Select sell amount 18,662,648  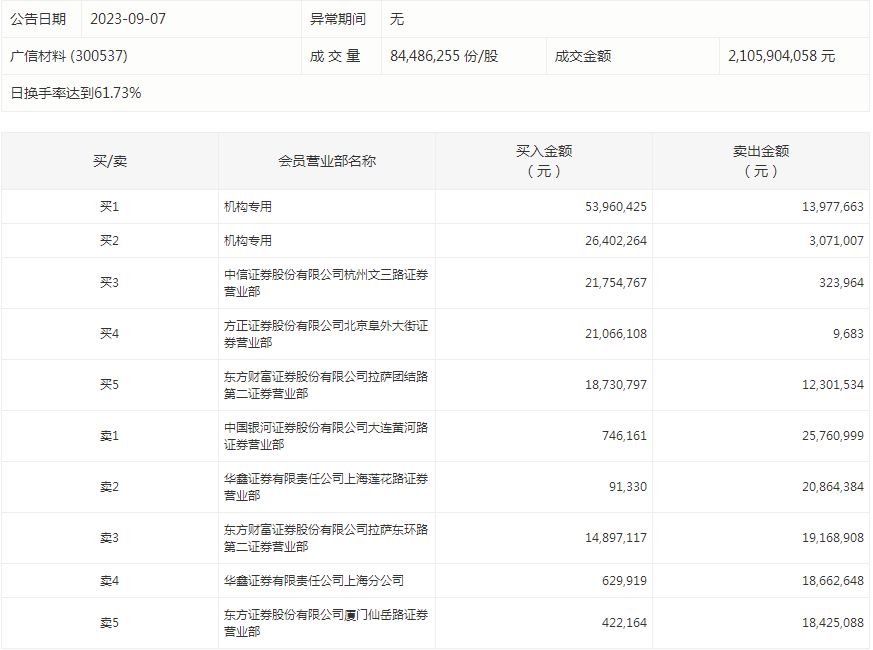pos(833,581)
